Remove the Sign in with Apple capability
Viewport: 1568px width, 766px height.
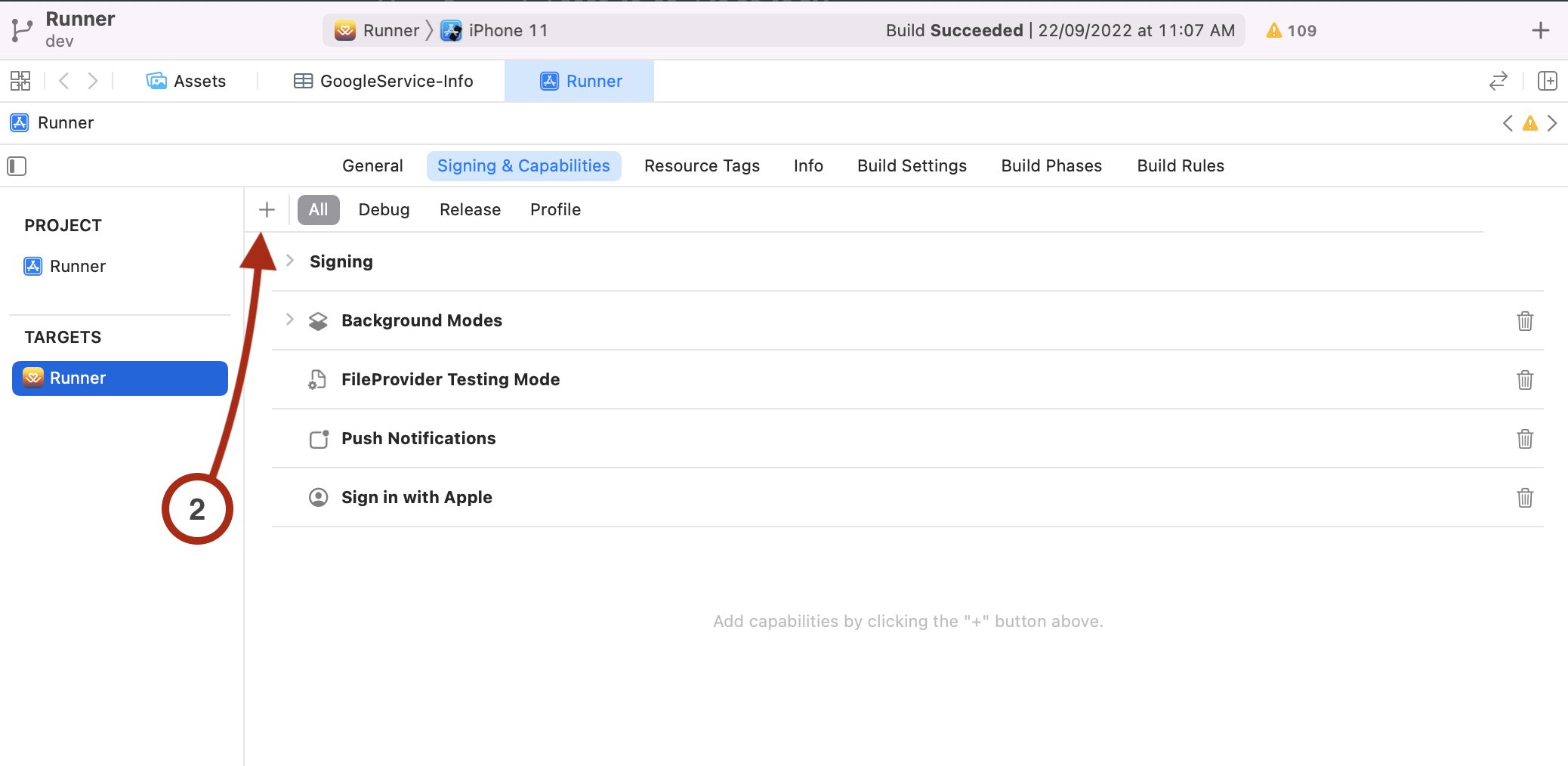pyautogui.click(x=1525, y=498)
